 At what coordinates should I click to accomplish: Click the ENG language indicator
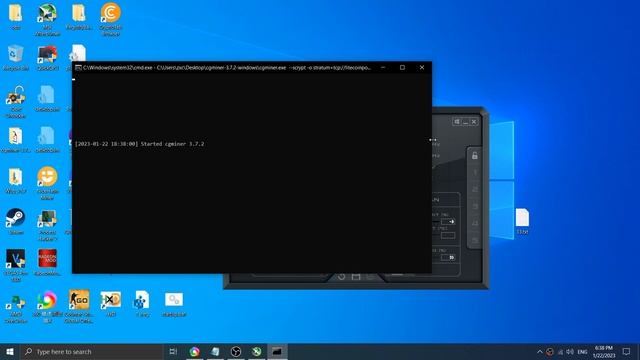(582, 352)
